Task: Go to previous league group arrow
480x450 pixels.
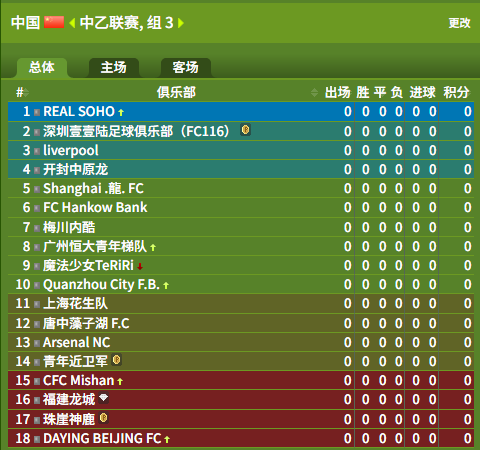Action: coord(72,23)
